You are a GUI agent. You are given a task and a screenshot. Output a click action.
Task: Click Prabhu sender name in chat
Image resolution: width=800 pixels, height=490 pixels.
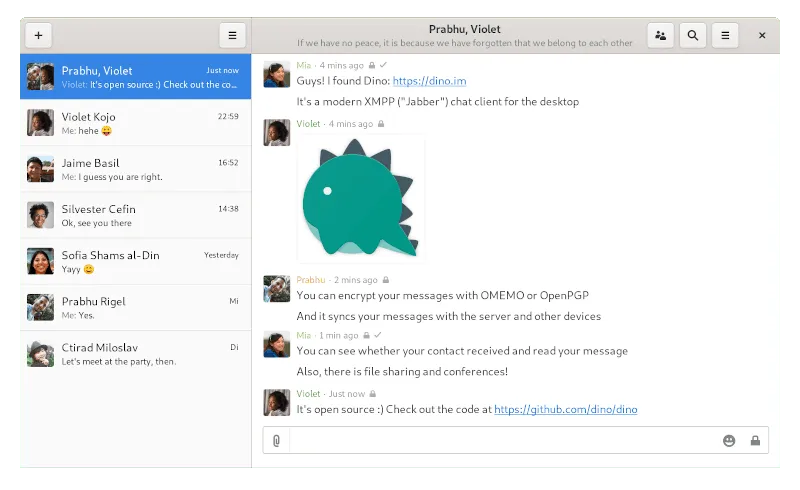coord(310,280)
